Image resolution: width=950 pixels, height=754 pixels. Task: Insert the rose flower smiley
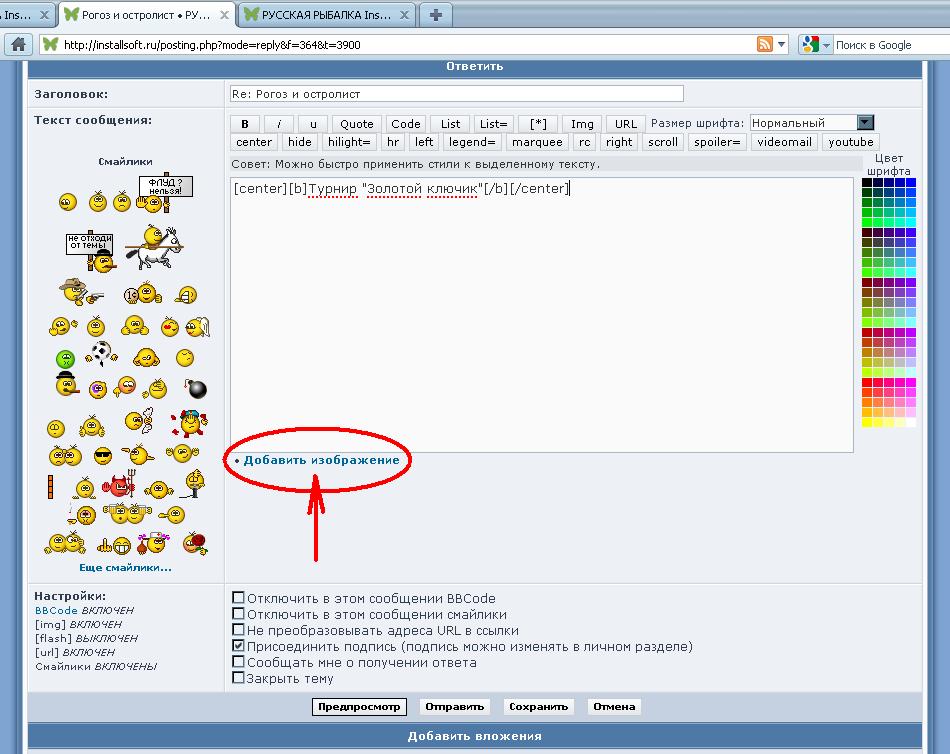point(195,543)
